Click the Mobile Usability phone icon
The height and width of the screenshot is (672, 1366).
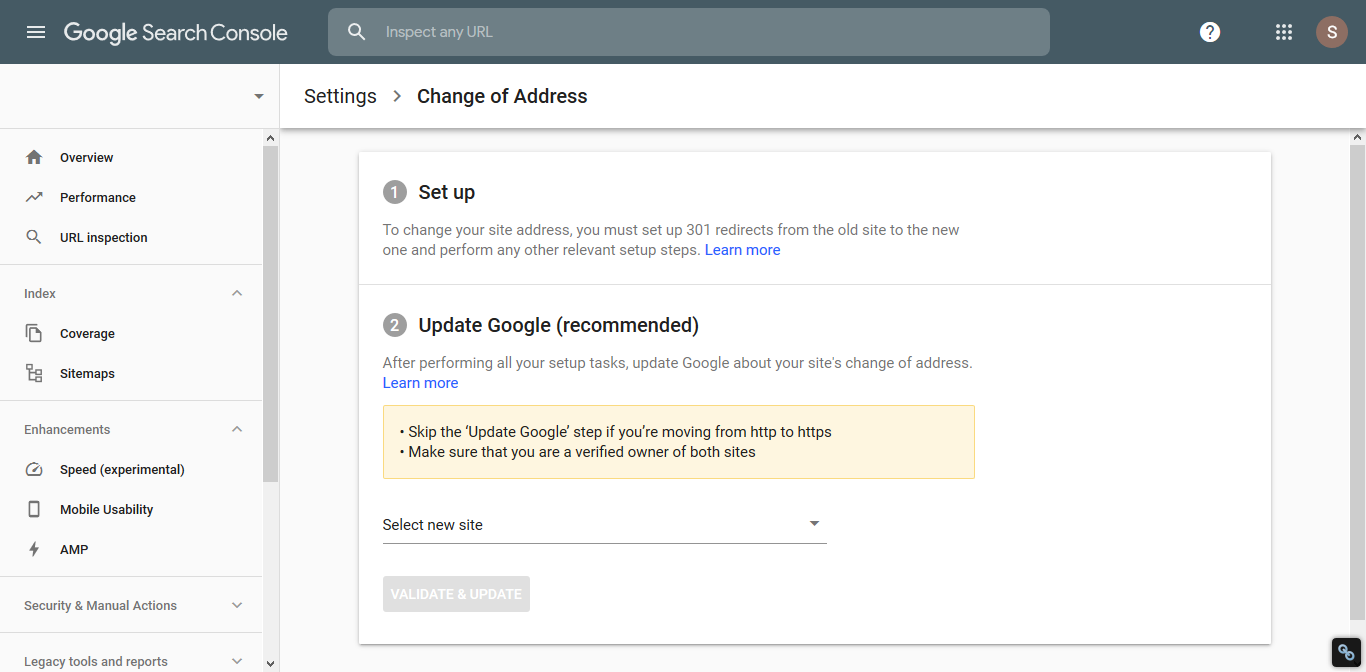[34, 510]
